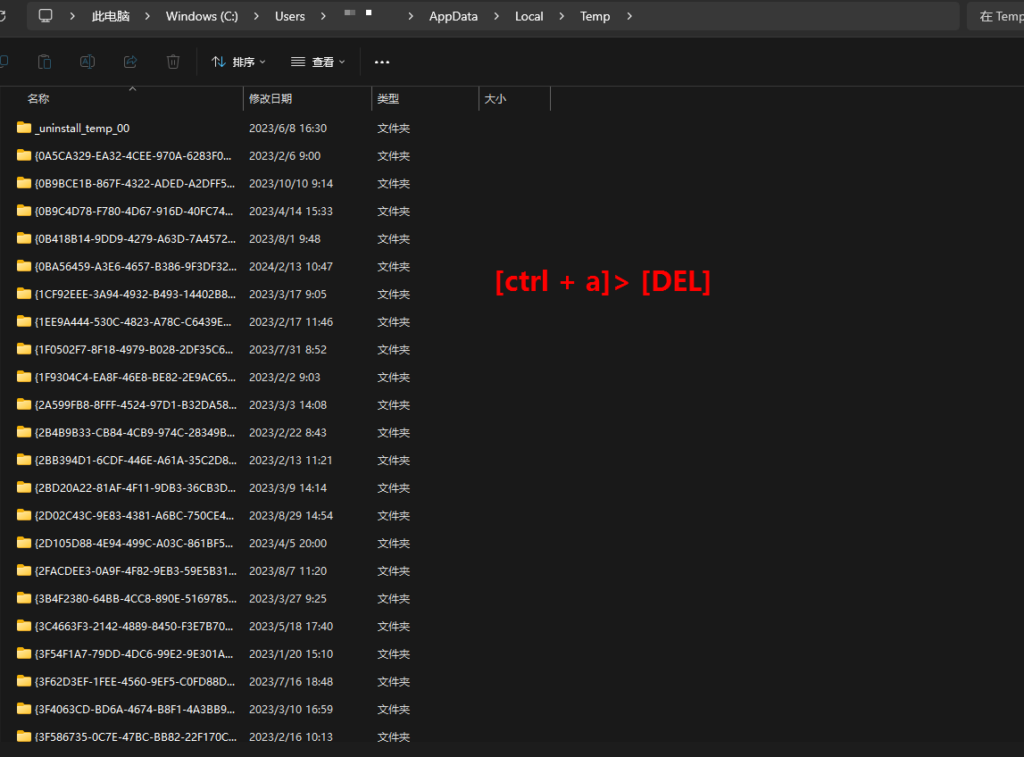Click the monitor icon in address bar
This screenshot has width=1024, height=757.
point(46,16)
